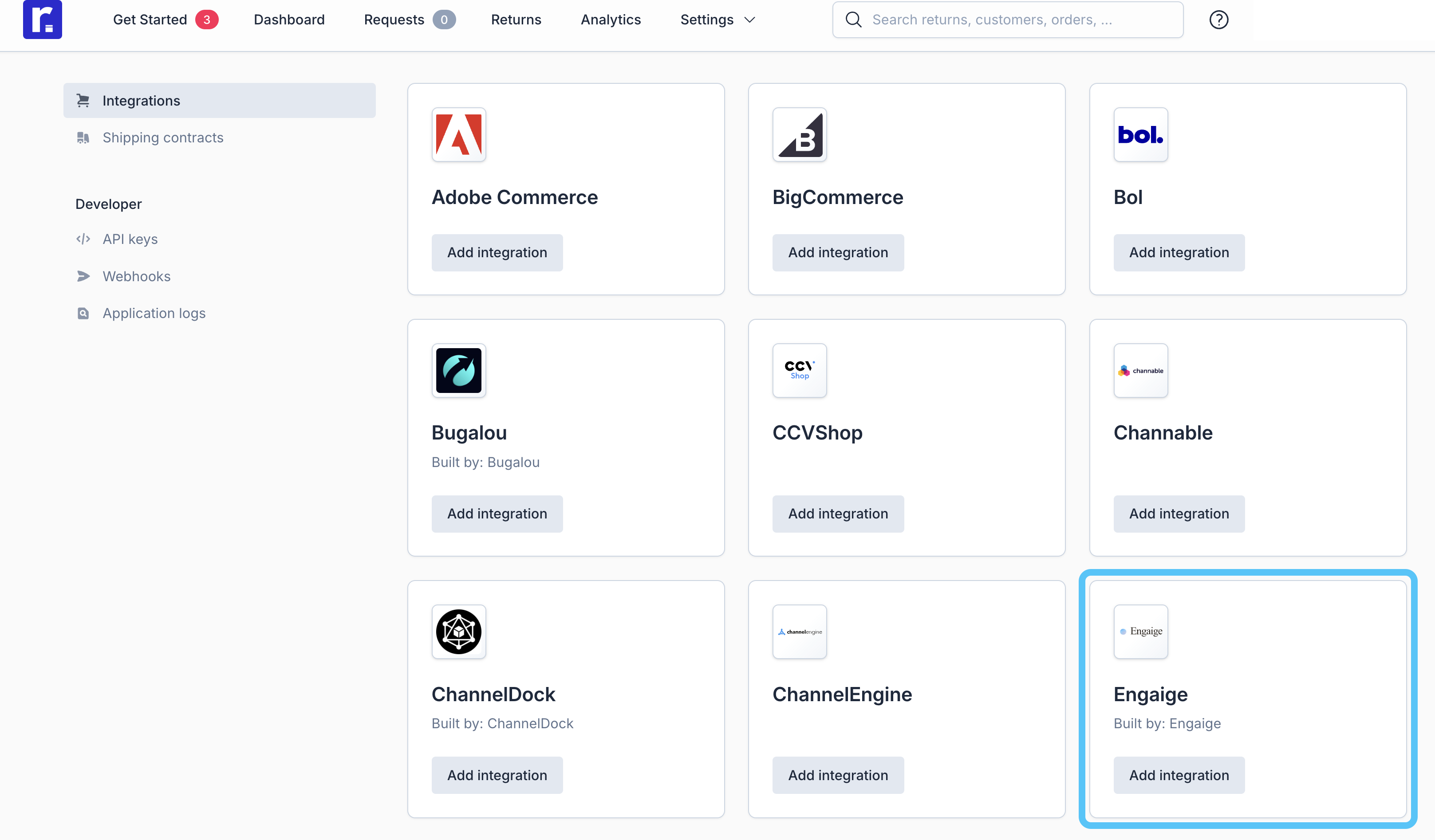The image size is (1435, 840).
Task: Add the ChannelEngine integration
Action: click(x=838, y=775)
